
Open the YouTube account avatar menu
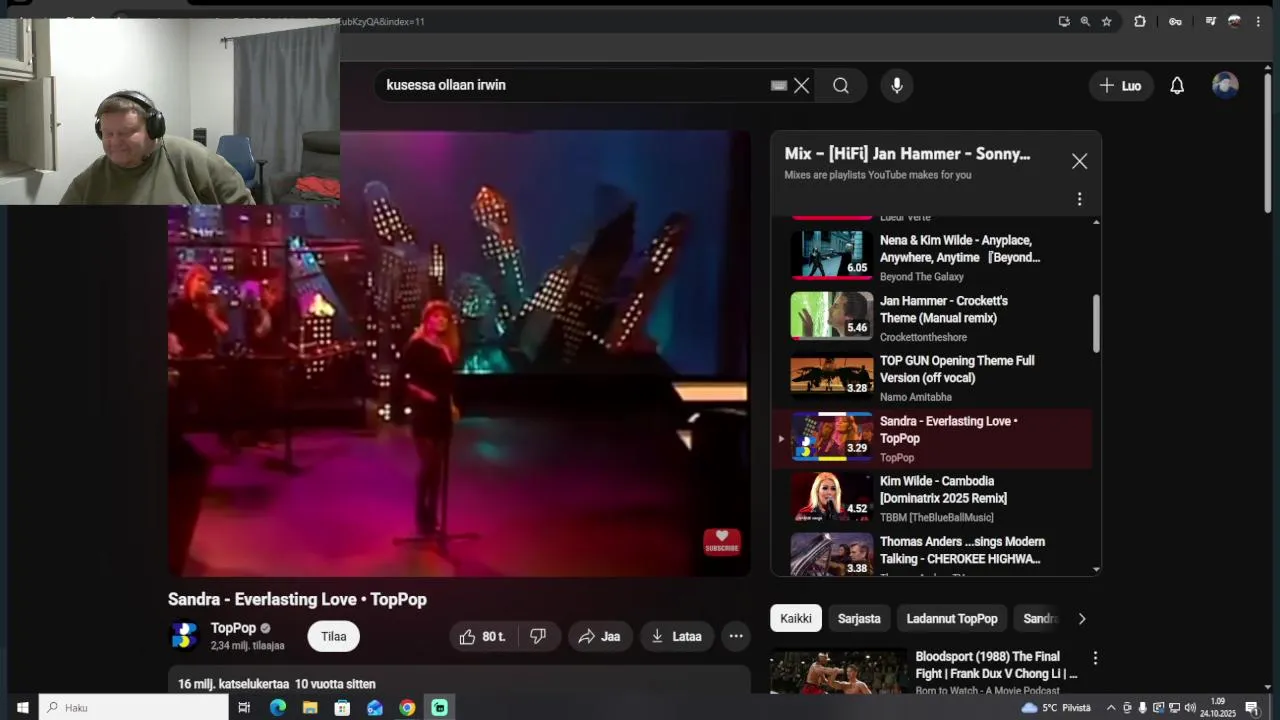click(x=1225, y=86)
